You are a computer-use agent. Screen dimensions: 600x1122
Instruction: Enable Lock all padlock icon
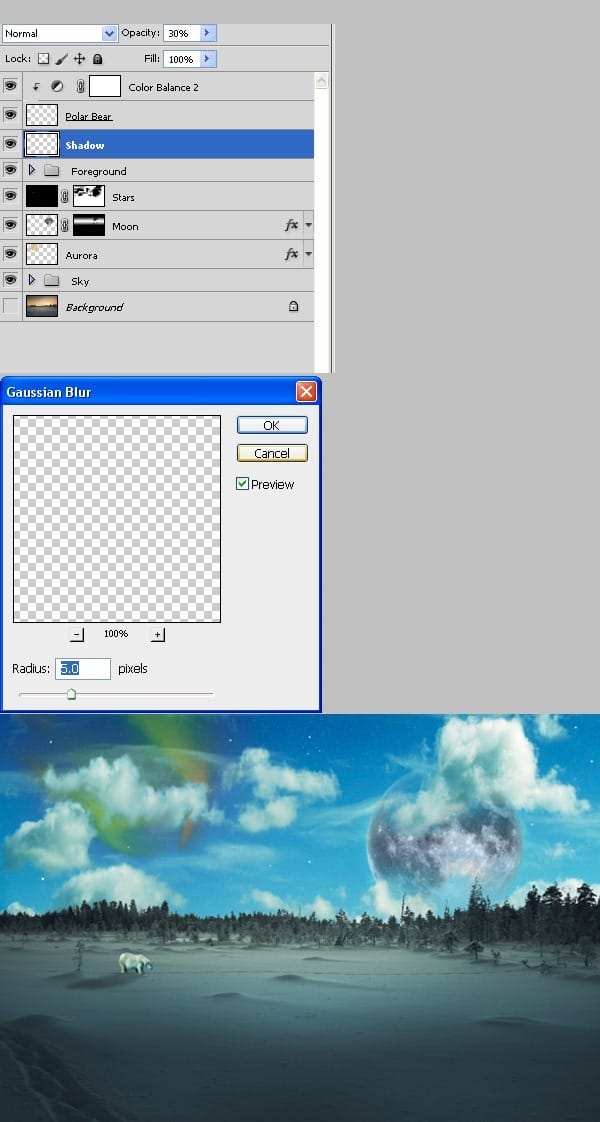pos(97,59)
